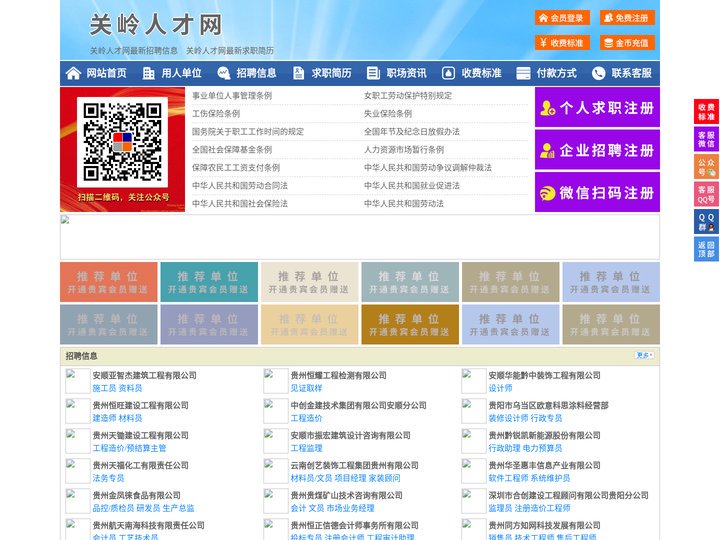720x540 pixels.
Task: Open 职场资讯 navigation item
Action: tap(406, 73)
